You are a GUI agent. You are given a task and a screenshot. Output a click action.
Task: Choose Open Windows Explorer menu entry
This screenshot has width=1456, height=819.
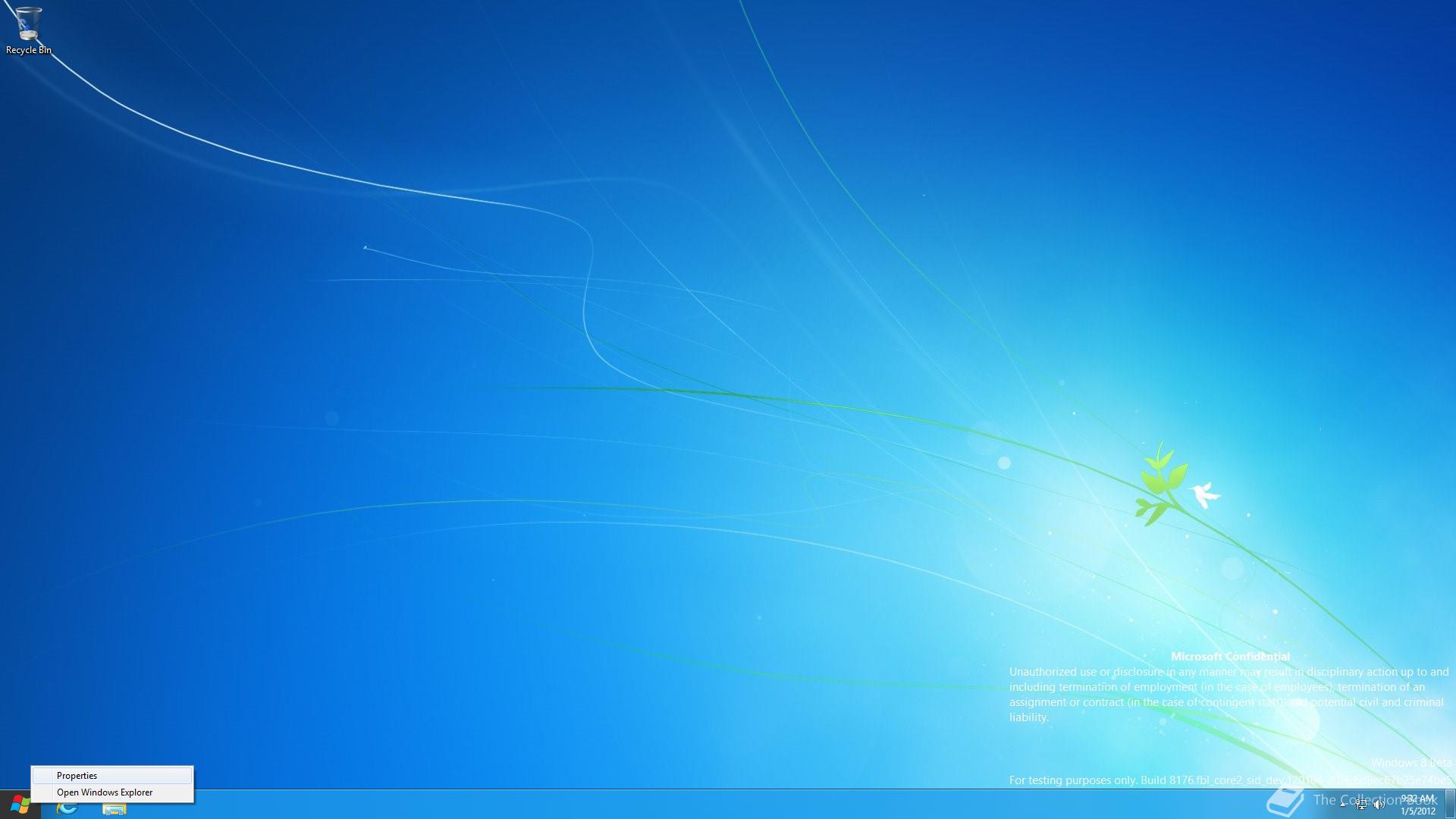[x=105, y=792]
